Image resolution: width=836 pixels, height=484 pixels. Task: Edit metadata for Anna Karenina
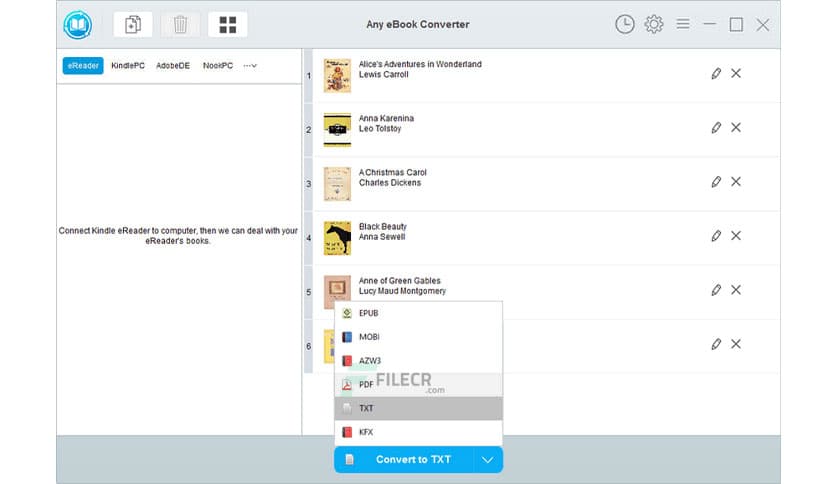click(x=716, y=127)
